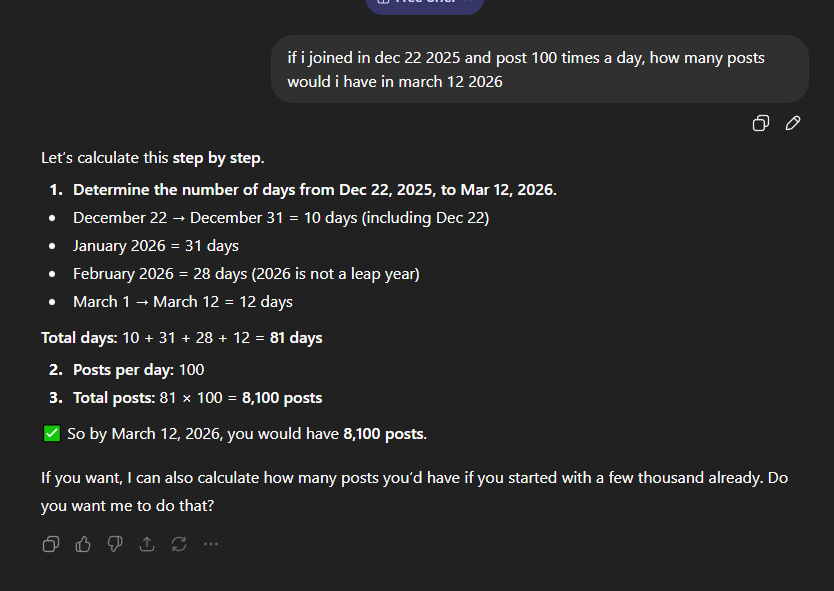Click the "January 2026 = 31 days" bullet
This screenshot has width=834, height=591.
point(155,246)
